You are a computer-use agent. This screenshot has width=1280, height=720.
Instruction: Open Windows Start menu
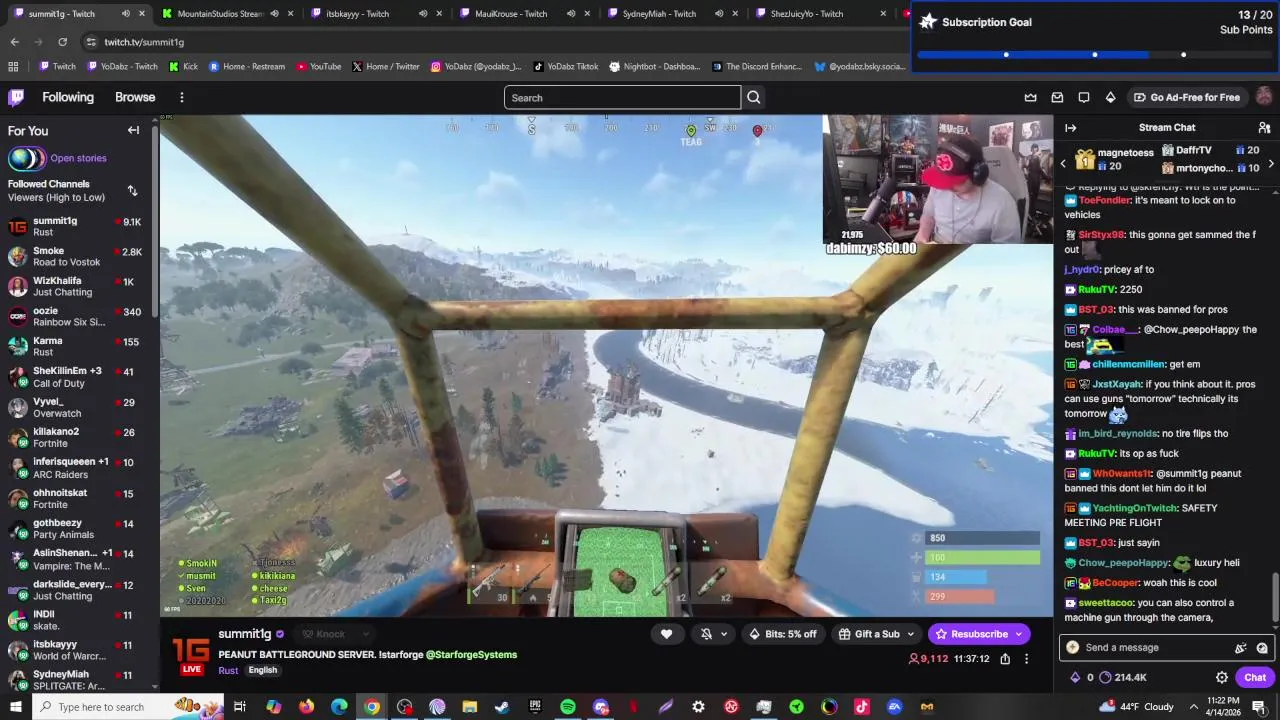(16, 707)
